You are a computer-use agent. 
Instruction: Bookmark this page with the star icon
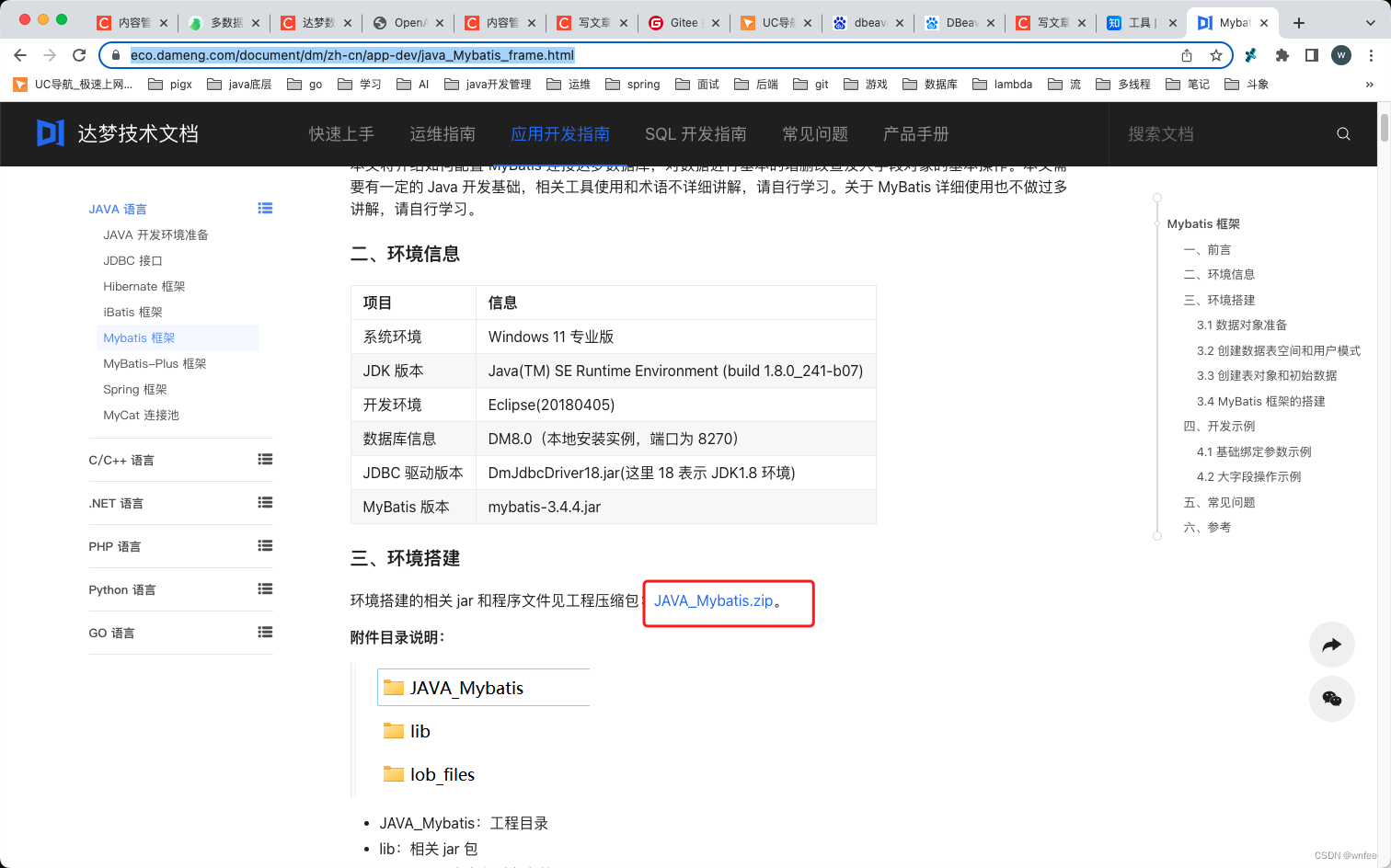(1216, 55)
